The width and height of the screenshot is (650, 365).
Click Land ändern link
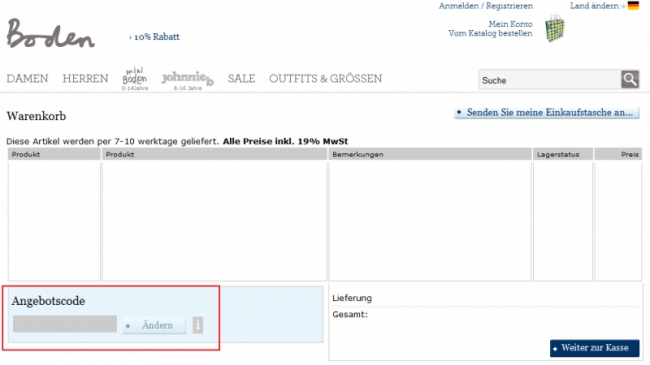(597, 6)
